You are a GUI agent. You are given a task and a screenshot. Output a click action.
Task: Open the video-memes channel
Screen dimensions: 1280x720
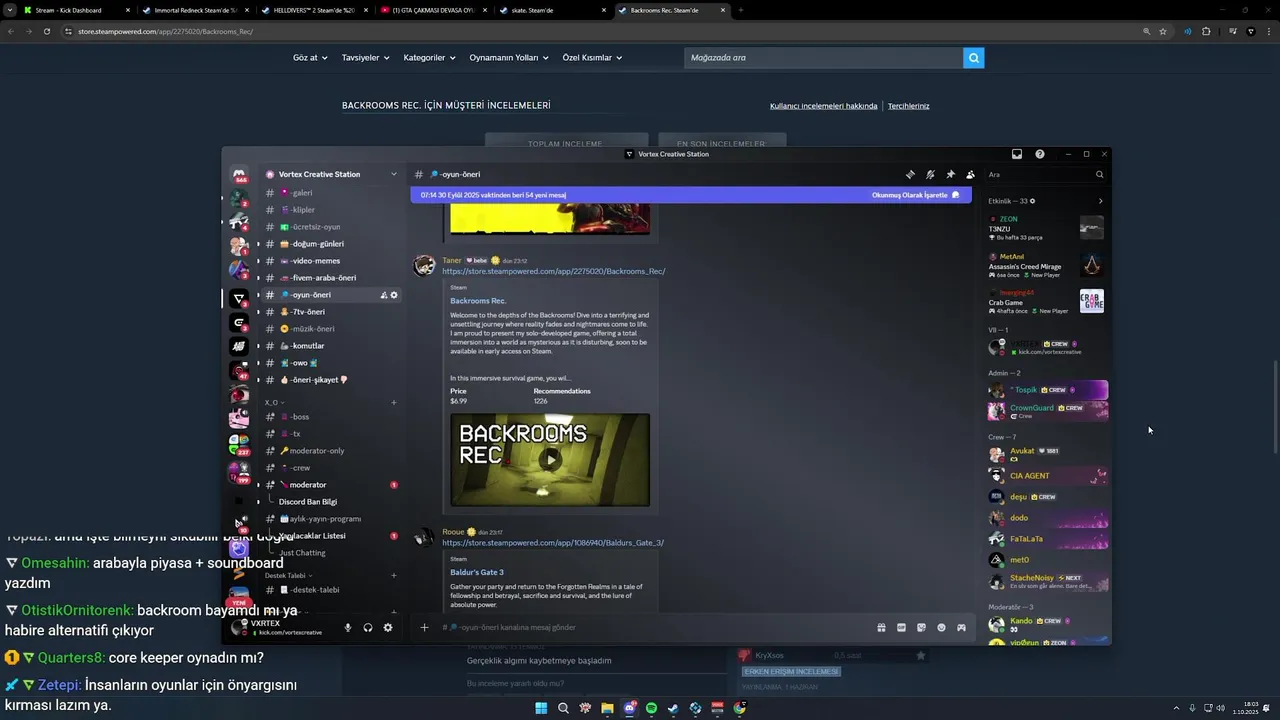331,261
